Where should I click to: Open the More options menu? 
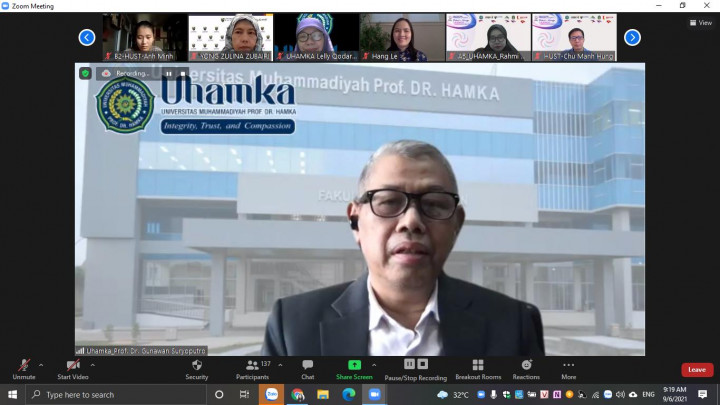(x=568, y=370)
